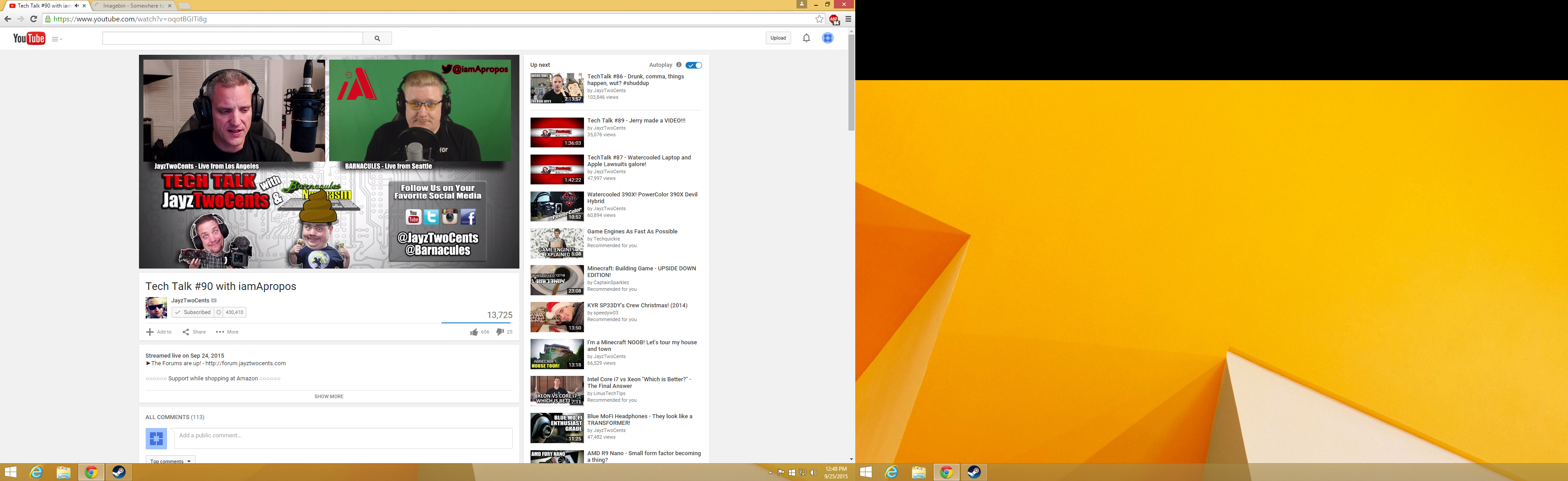1568x481 pixels.
Task: Open volume control in system tray
Action: pos(813,473)
